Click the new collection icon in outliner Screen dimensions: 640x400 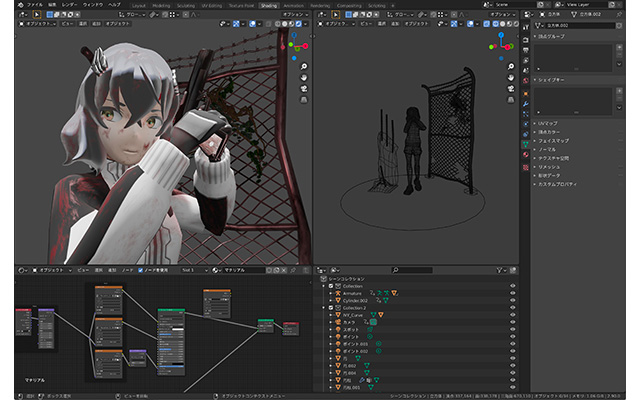513,270
